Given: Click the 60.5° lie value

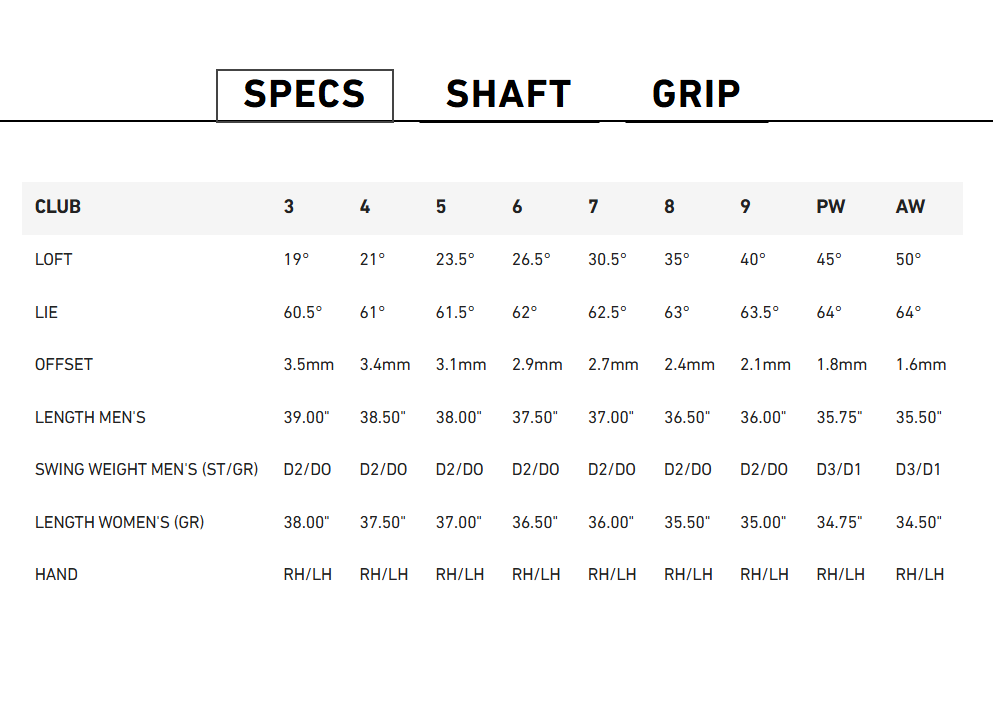Looking at the screenshot, I should click(x=303, y=313).
